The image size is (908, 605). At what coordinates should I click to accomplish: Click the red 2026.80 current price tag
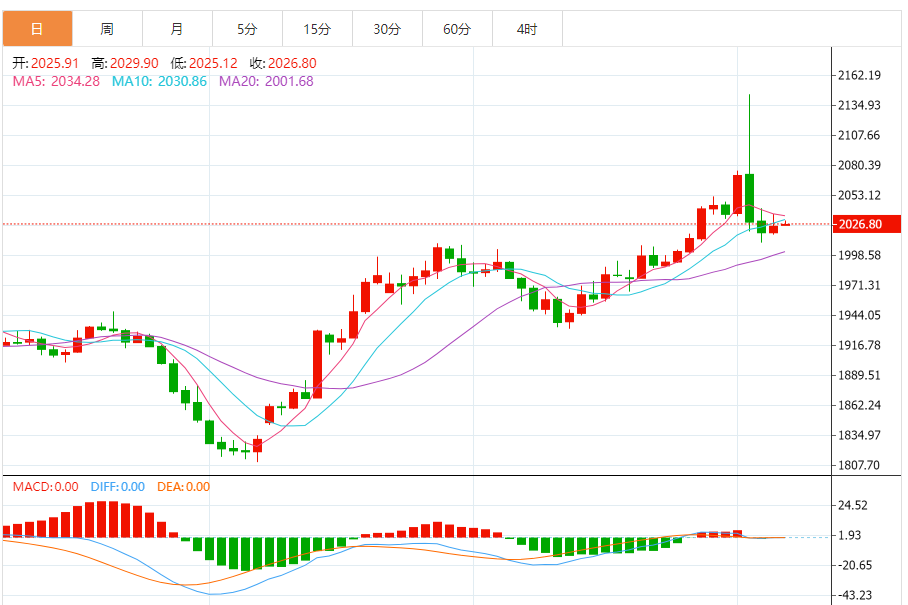866,224
